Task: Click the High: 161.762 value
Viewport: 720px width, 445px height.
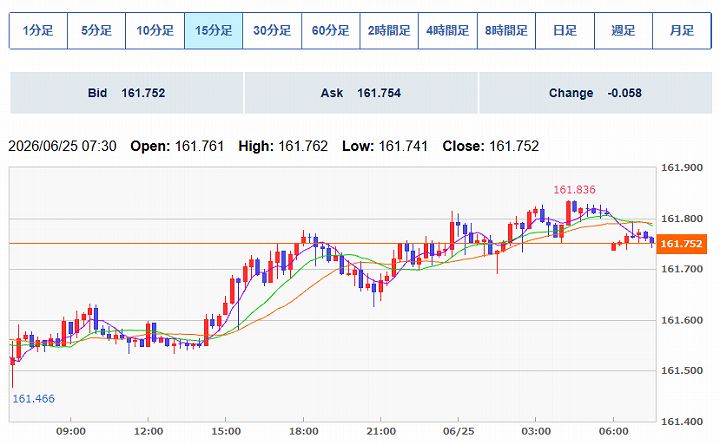Action: 283,146
